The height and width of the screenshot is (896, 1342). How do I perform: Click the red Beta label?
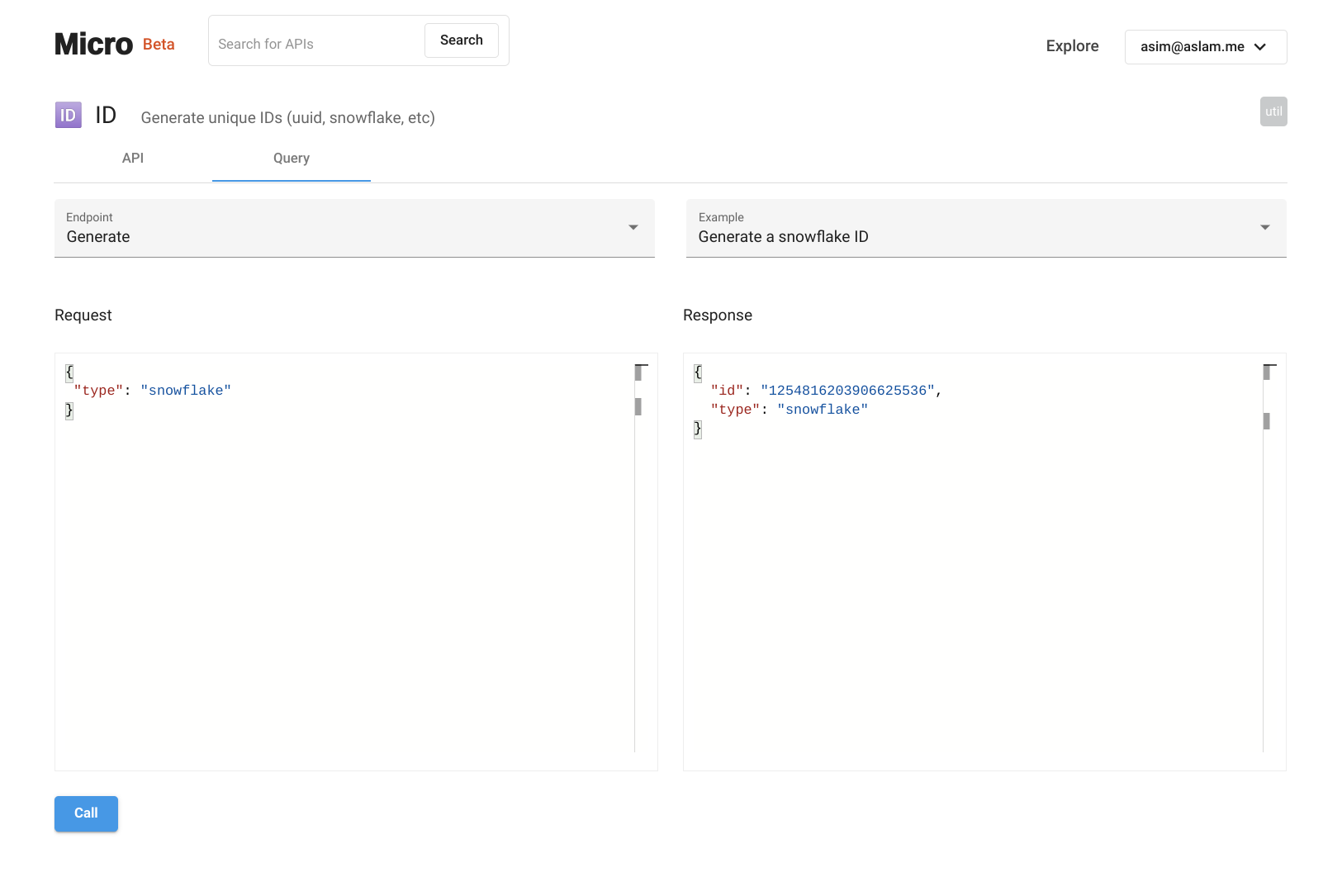tap(159, 45)
